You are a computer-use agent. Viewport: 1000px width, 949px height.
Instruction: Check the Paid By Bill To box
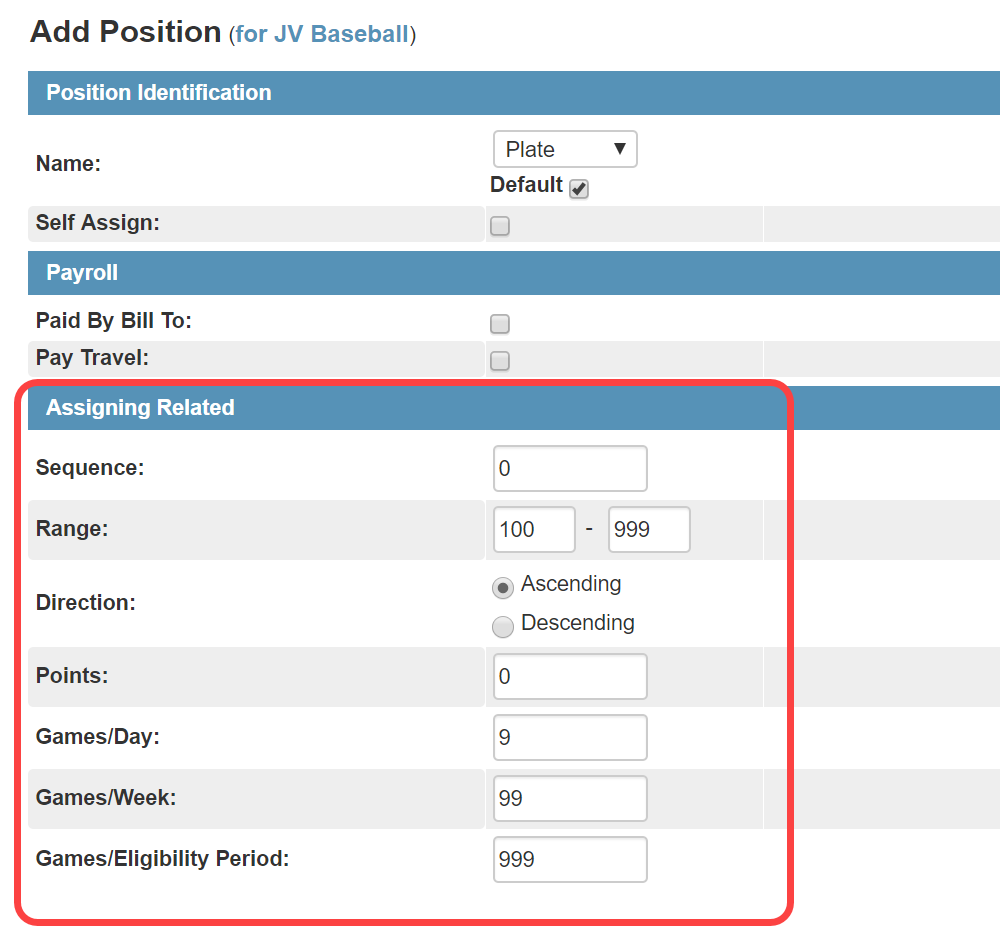[x=499, y=324]
